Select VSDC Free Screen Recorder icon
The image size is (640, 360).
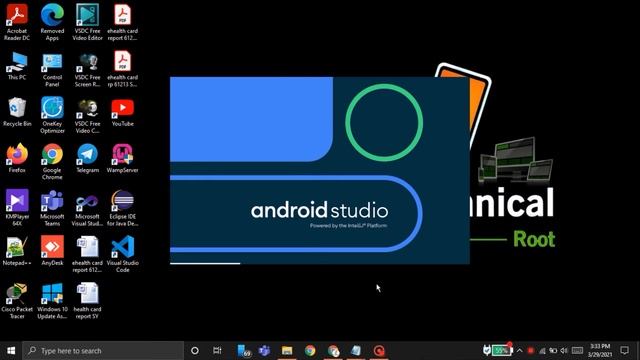(87, 69)
